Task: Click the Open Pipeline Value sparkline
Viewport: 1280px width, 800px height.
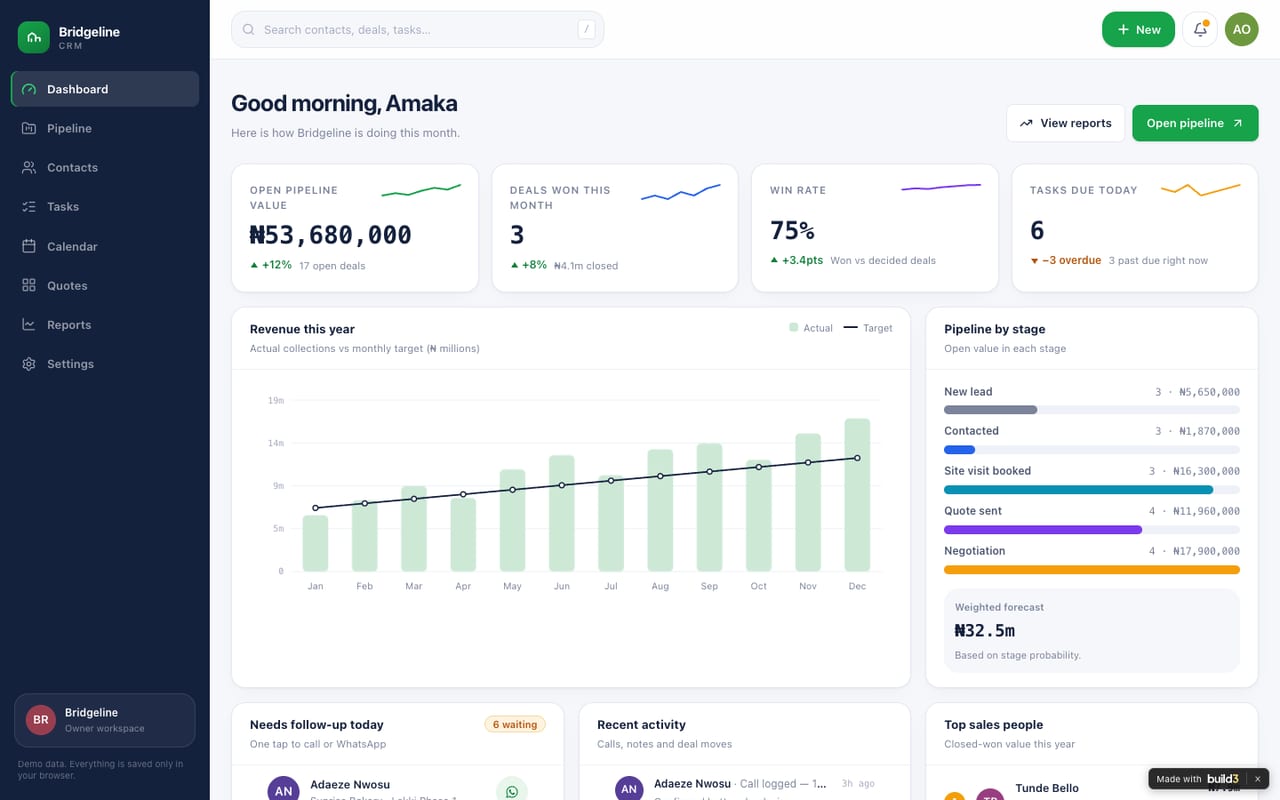Action: 421,190
